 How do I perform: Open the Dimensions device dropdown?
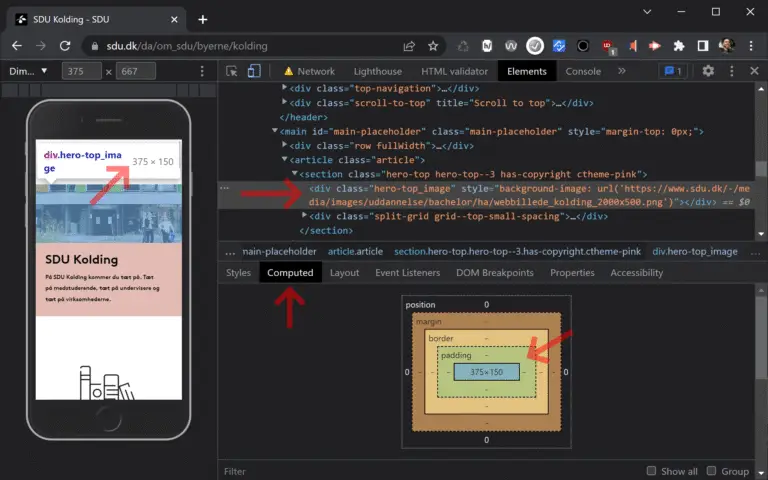(28, 72)
